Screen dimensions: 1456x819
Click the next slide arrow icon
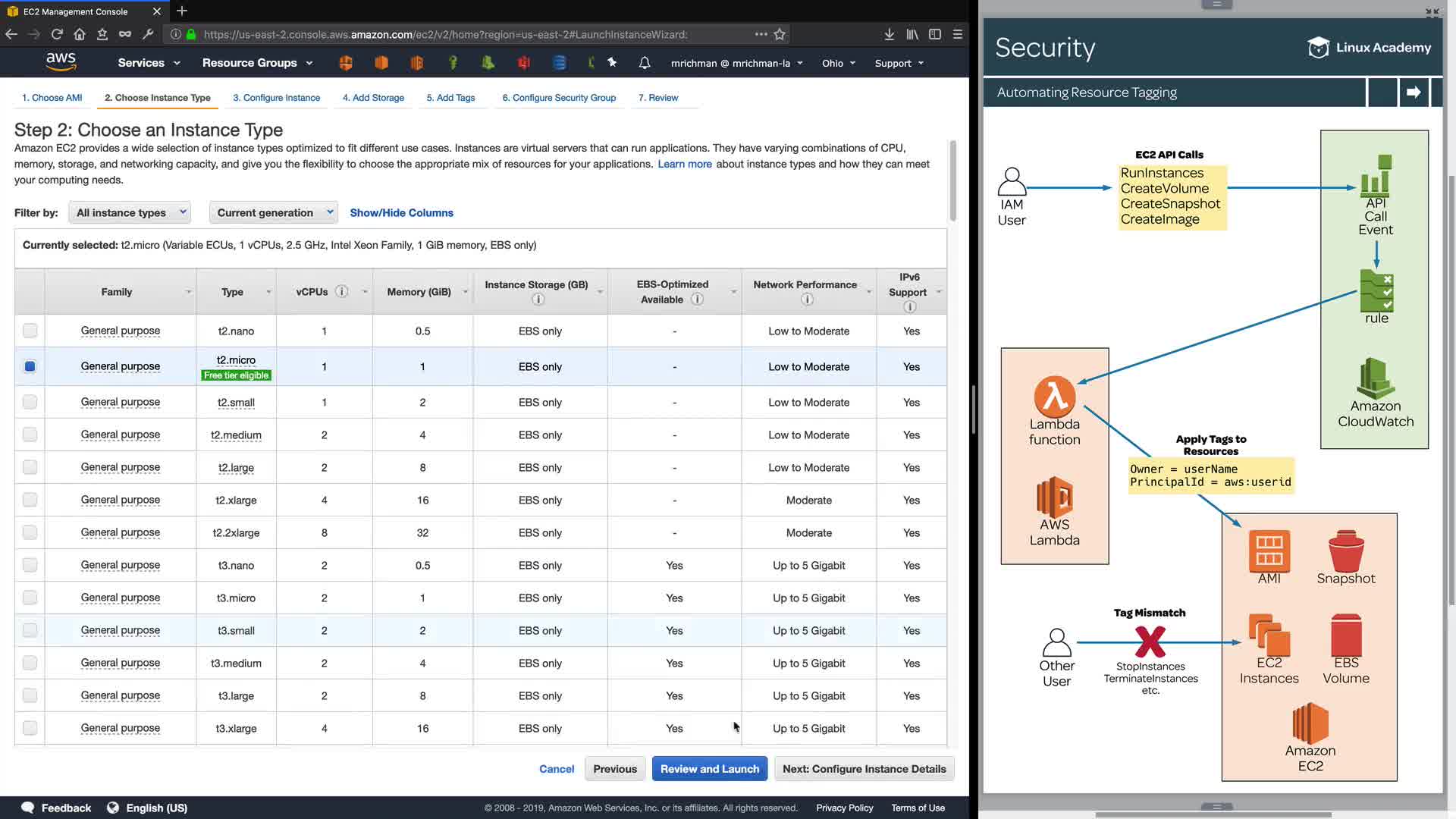coord(1414,93)
